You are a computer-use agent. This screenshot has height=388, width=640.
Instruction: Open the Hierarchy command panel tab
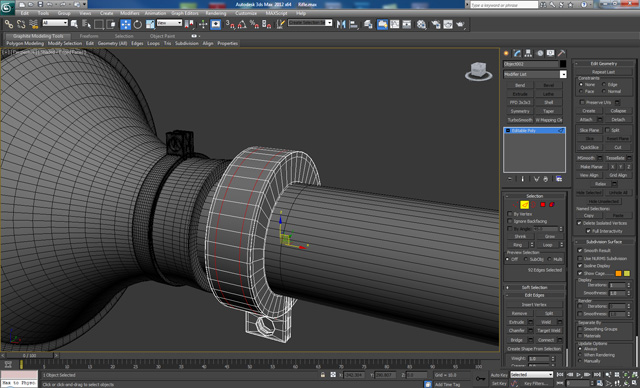[x=529, y=53]
